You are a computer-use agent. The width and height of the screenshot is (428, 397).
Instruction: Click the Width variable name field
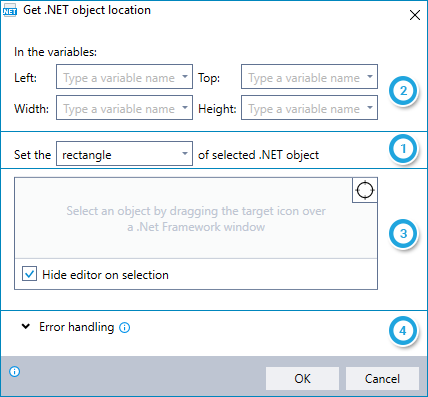coord(124,108)
